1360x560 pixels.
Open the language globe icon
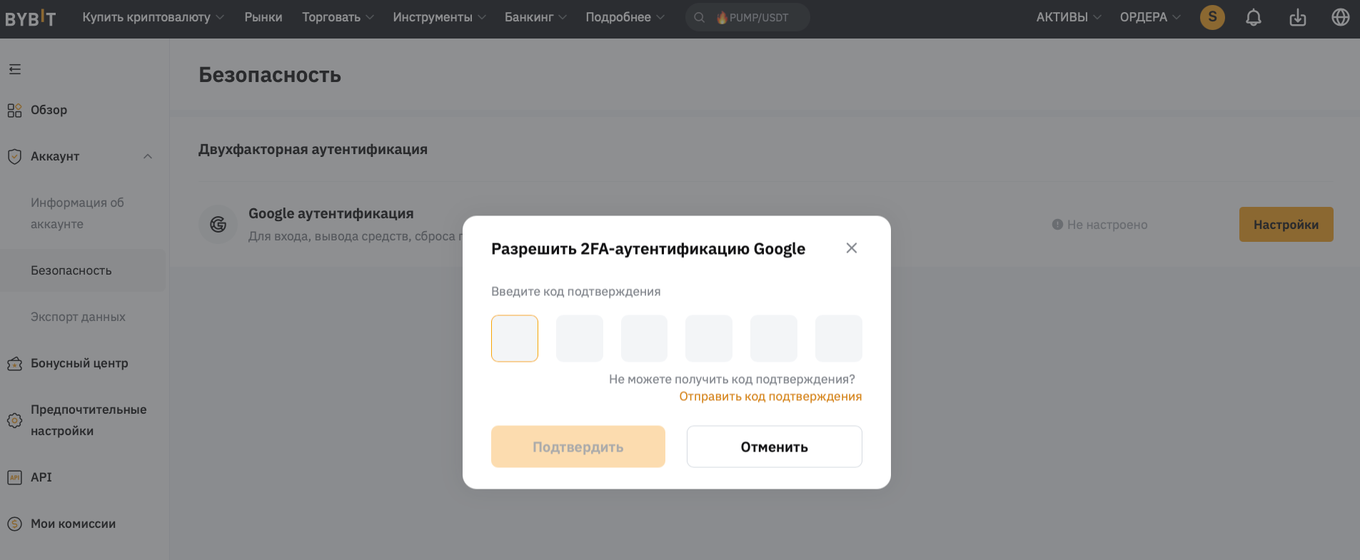click(x=1341, y=17)
